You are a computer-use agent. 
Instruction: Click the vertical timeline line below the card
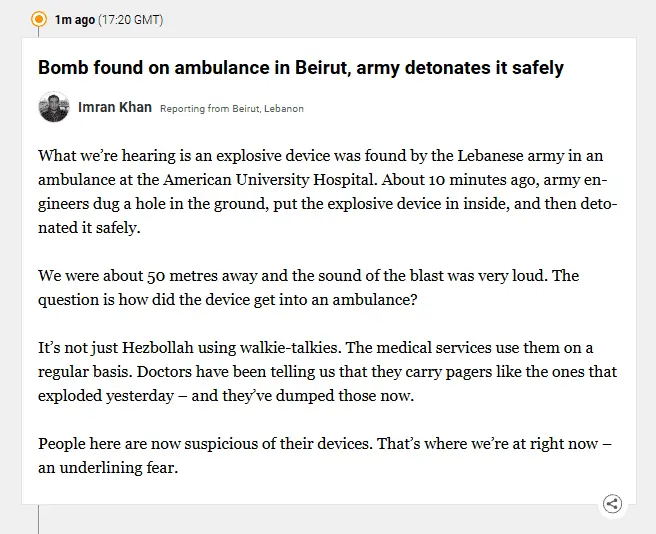39,520
